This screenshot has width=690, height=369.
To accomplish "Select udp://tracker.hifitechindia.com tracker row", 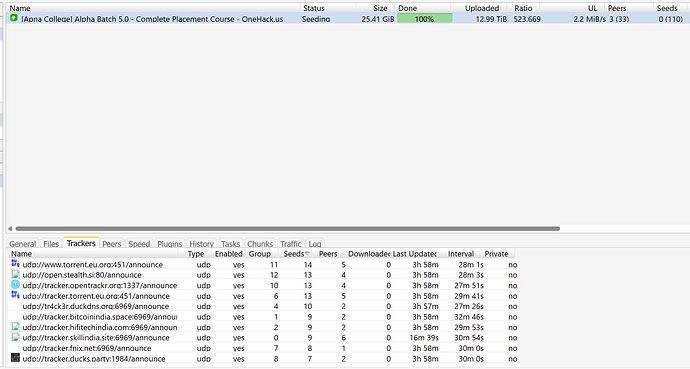I will click(263, 327).
